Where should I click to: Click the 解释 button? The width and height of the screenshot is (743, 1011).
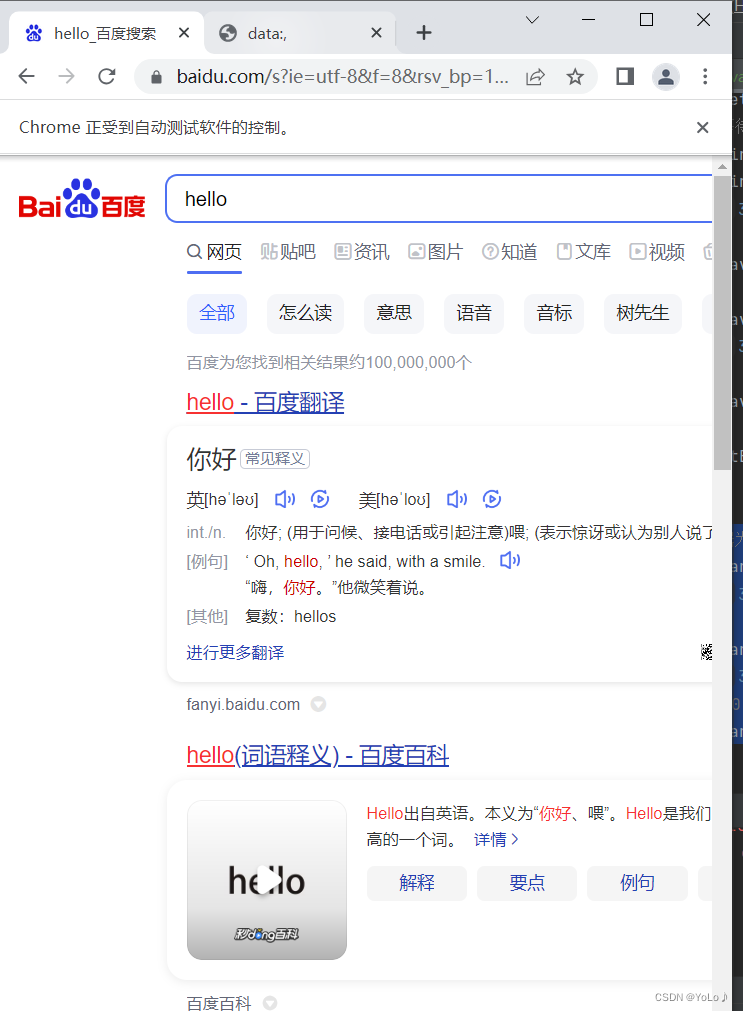point(417,883)
